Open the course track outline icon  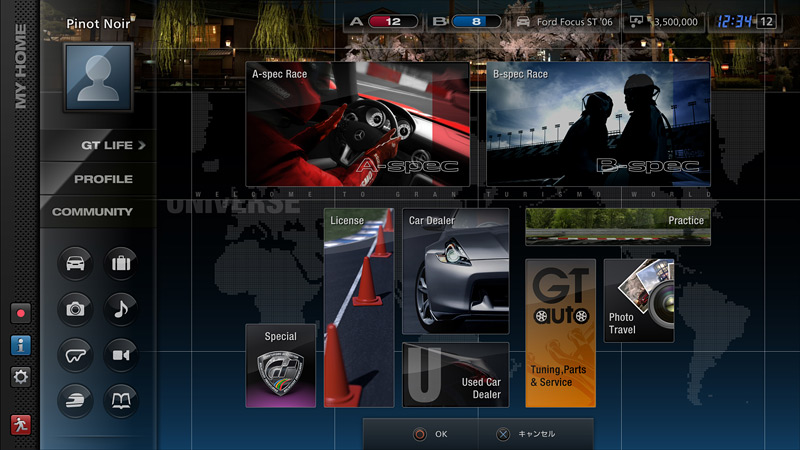click(x=76, y=355)
